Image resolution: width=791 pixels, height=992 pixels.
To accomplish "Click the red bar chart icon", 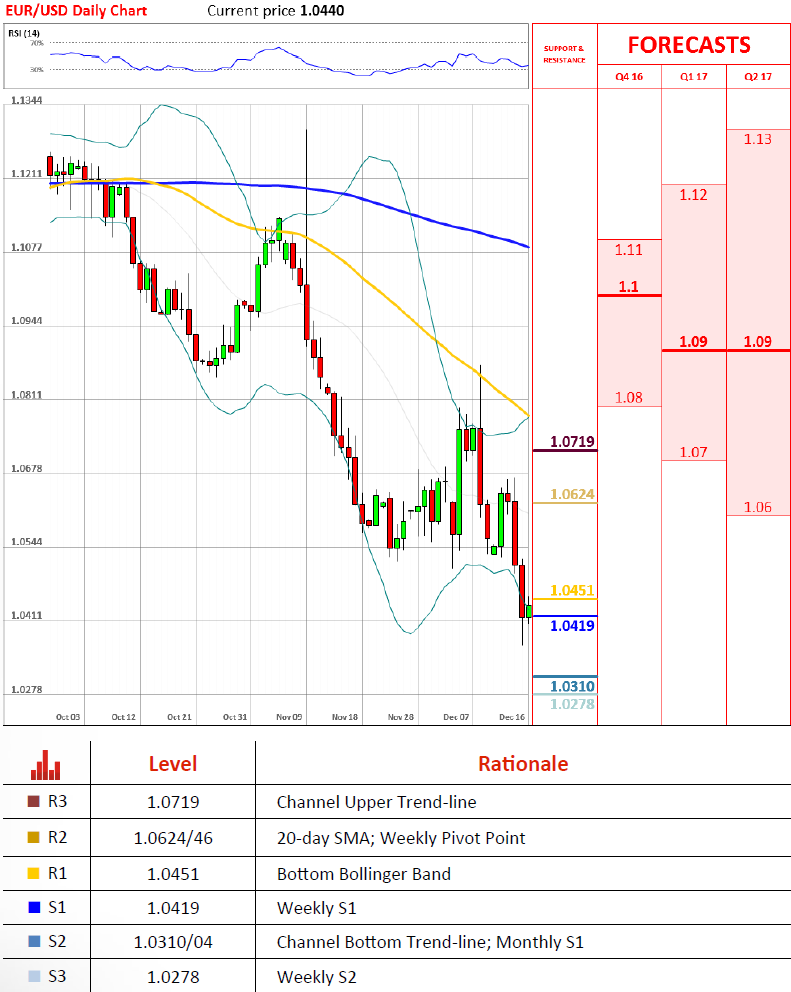I will [46, 765].
